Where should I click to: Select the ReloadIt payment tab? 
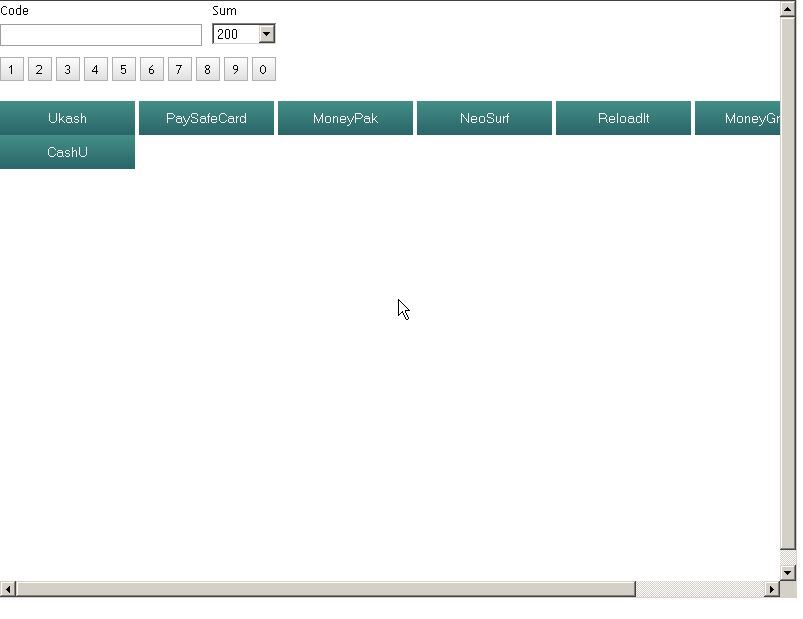(x=623, y=118)
